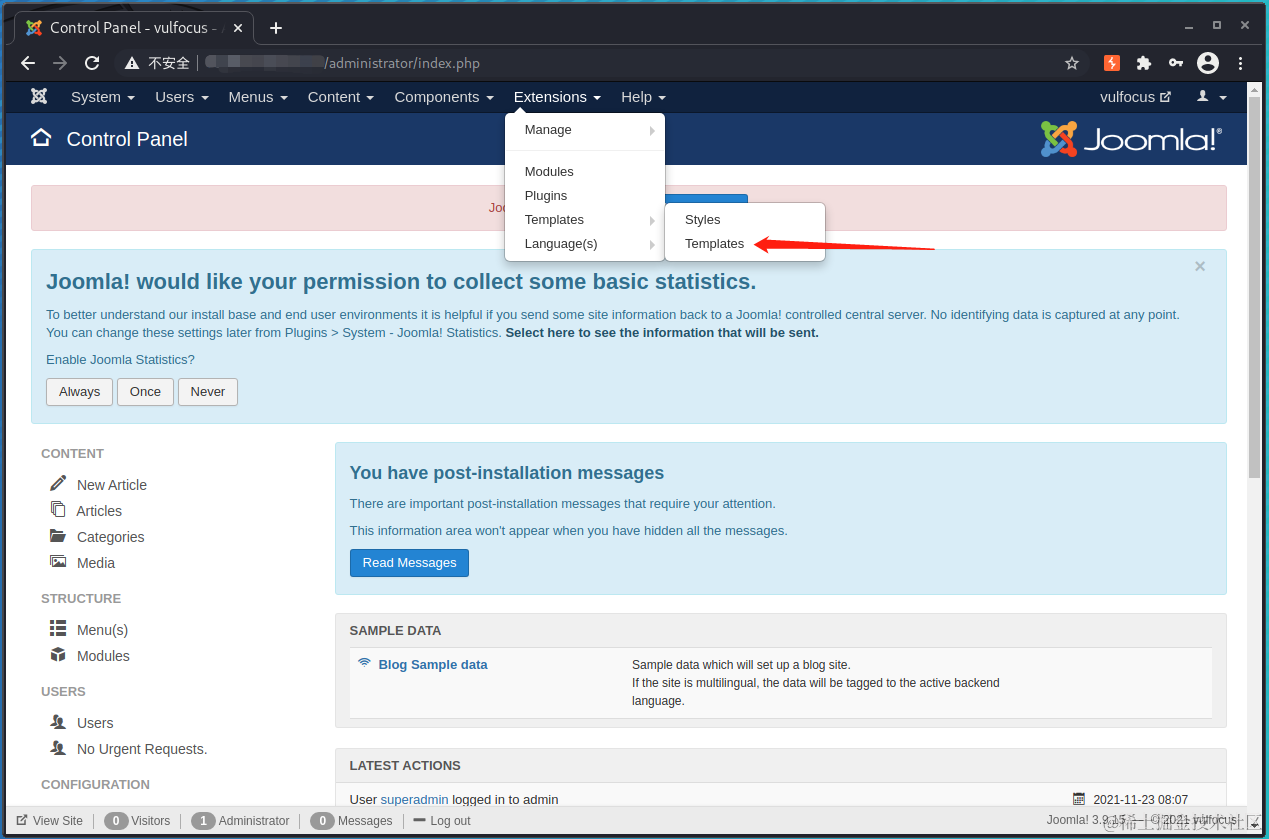Click the Joomla logo icon in admin menu

39,97
